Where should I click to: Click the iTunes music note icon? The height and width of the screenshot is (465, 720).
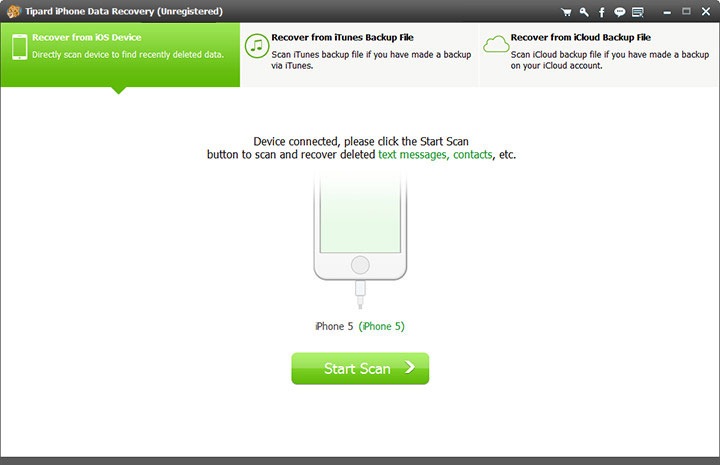257,45
